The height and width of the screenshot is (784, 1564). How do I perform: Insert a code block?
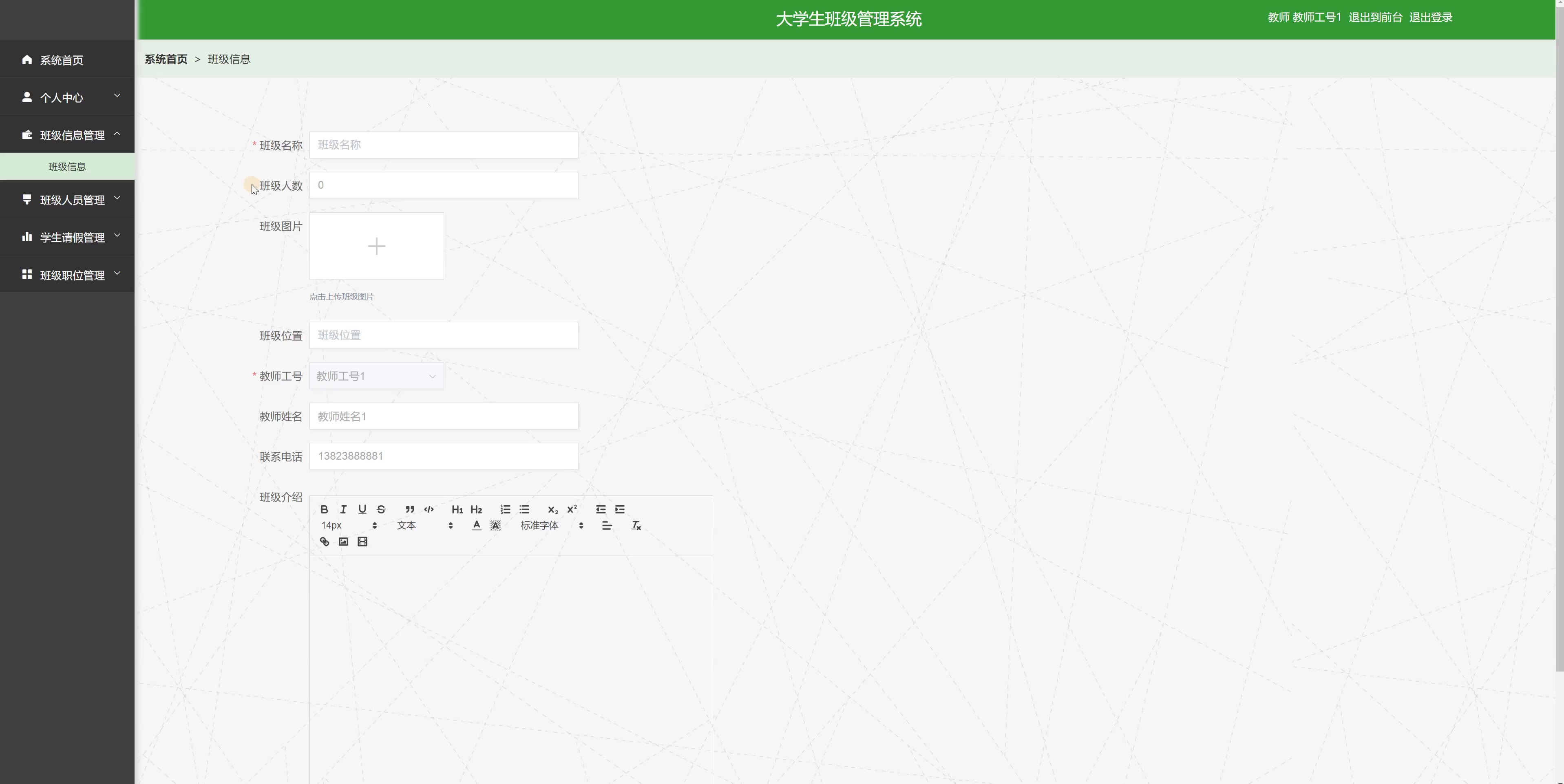pyautogui.click(x=429, y=509)
